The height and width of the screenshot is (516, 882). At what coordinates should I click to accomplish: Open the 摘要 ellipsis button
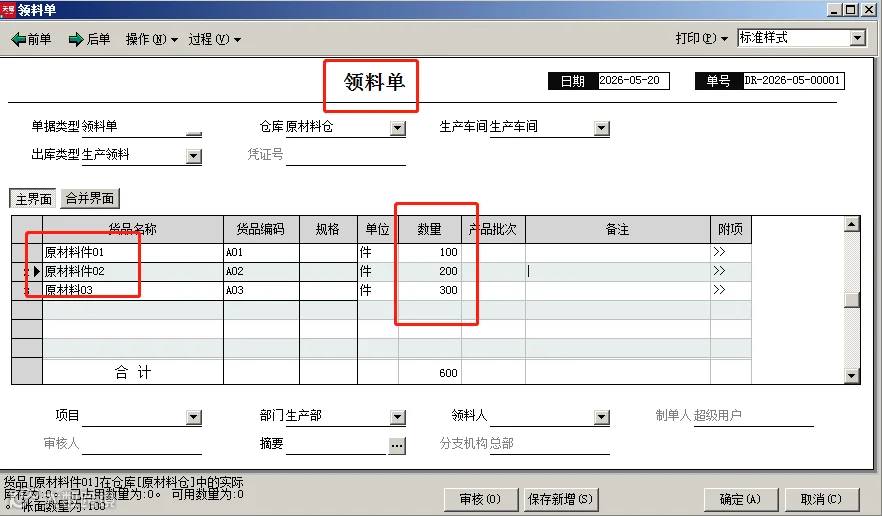(x=397, y=446)
